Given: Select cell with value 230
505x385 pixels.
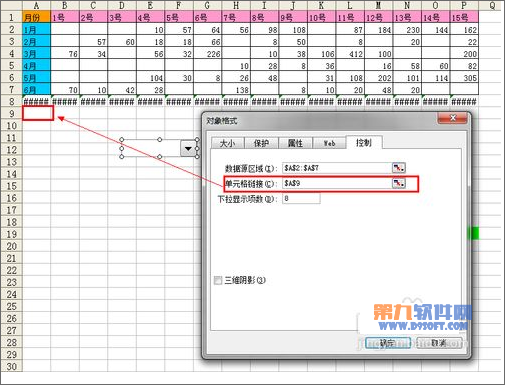Looking at the screenshot, I should (407, 30).
